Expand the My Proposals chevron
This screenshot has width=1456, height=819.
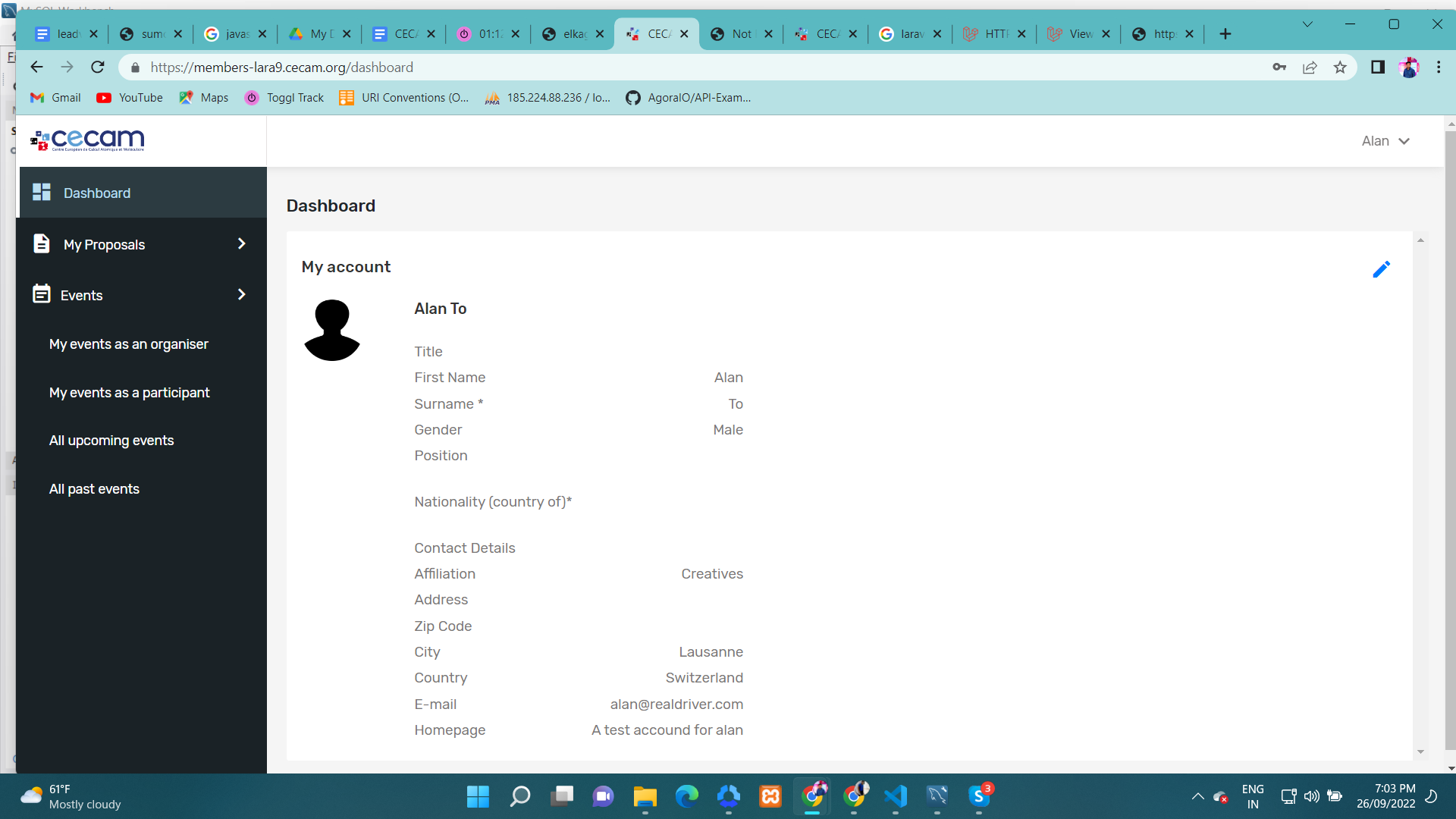(x=242, y=243)
